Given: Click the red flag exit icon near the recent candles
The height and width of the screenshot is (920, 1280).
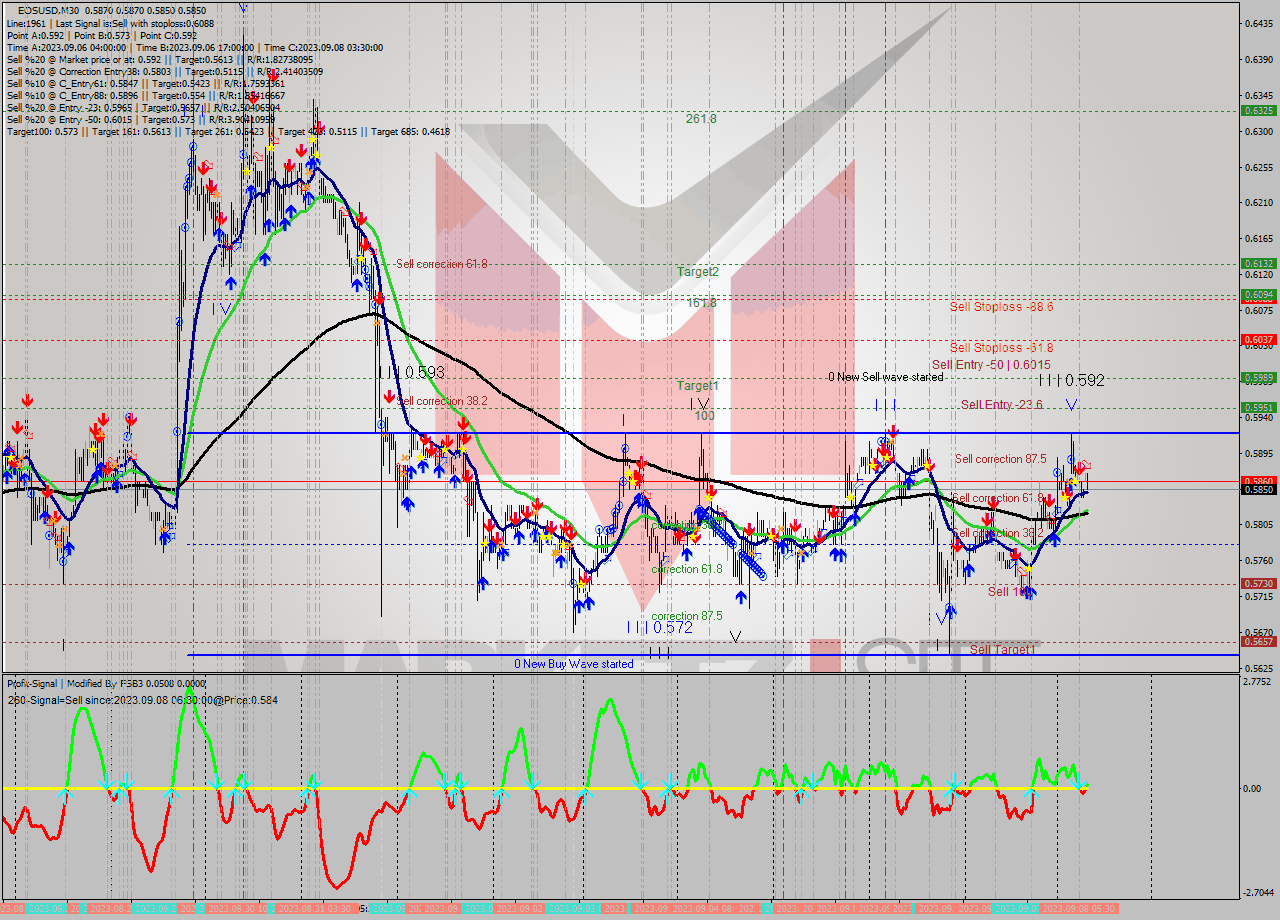Looking at the screenshot, I should coord(1085,462).
